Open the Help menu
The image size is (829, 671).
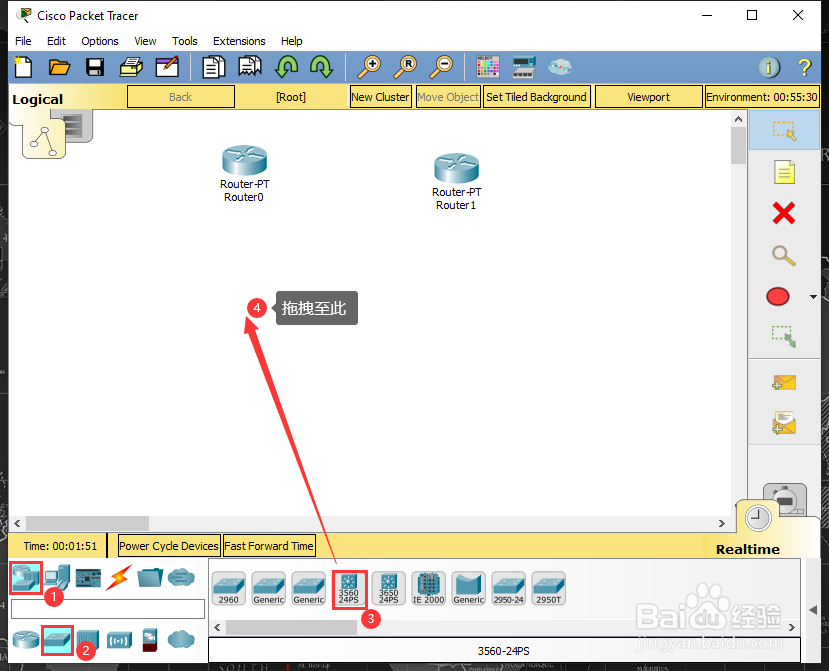click(291, 41)
